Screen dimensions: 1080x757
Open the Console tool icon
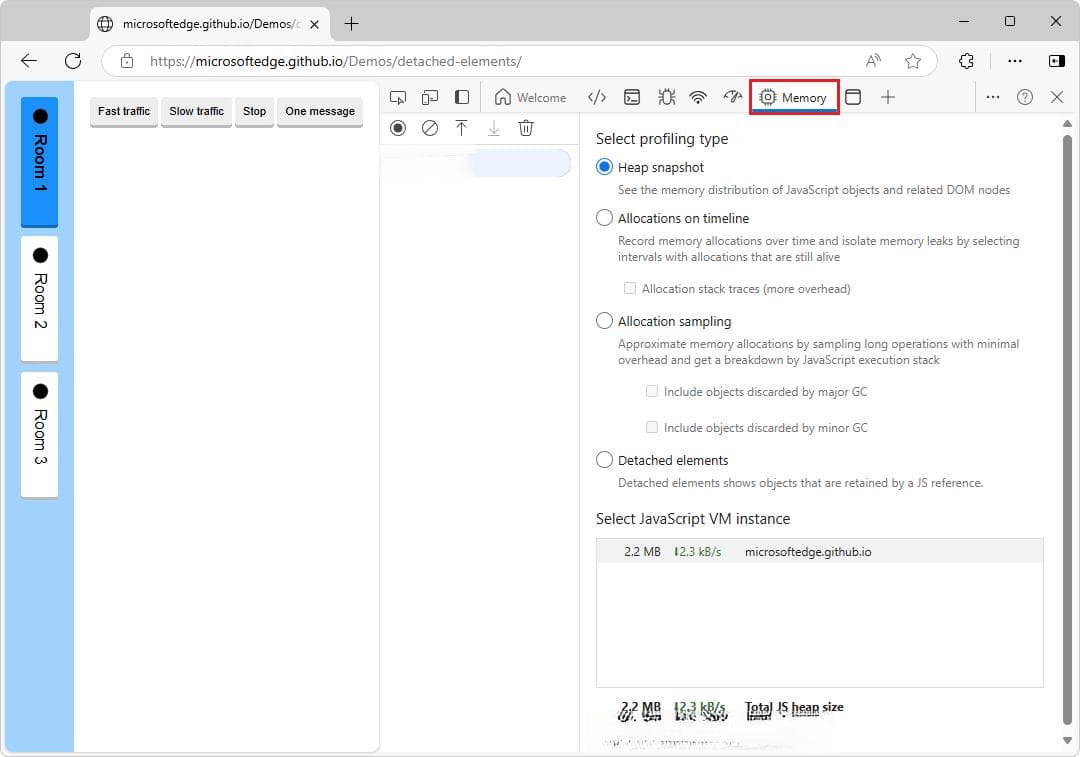[x=632, y=97]
